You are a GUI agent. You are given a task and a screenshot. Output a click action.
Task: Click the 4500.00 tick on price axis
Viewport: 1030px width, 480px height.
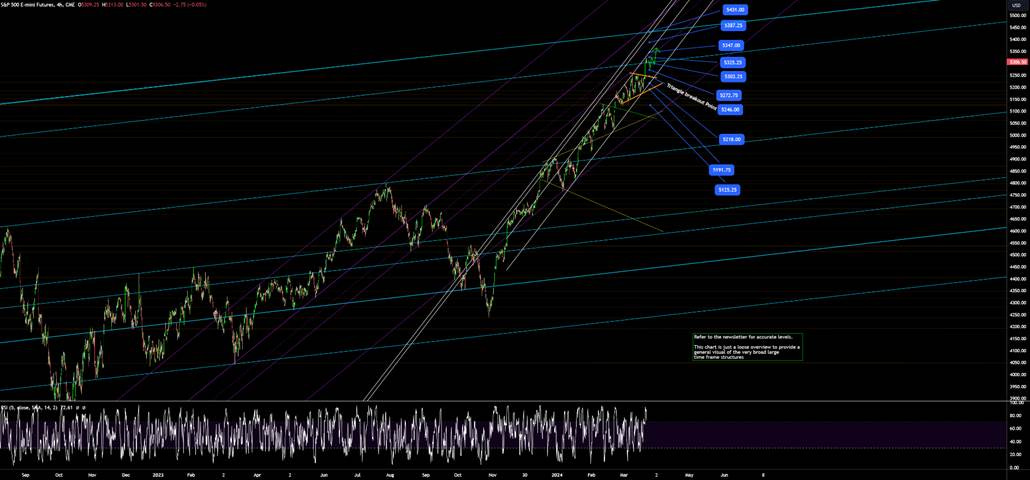coord(1018,255)
